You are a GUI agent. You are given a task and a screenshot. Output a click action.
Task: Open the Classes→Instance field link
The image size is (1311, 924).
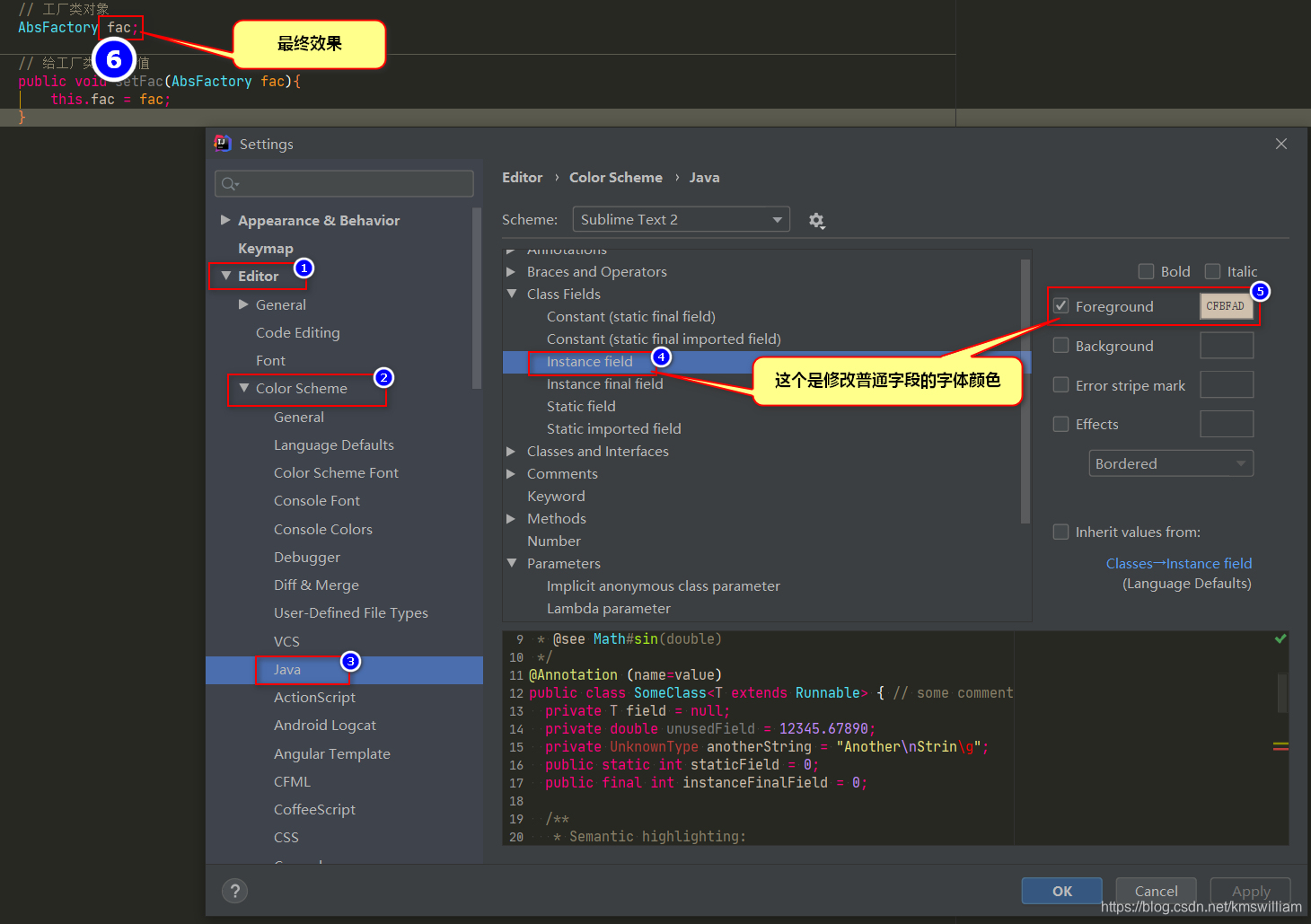click(x=1178, y=563)
